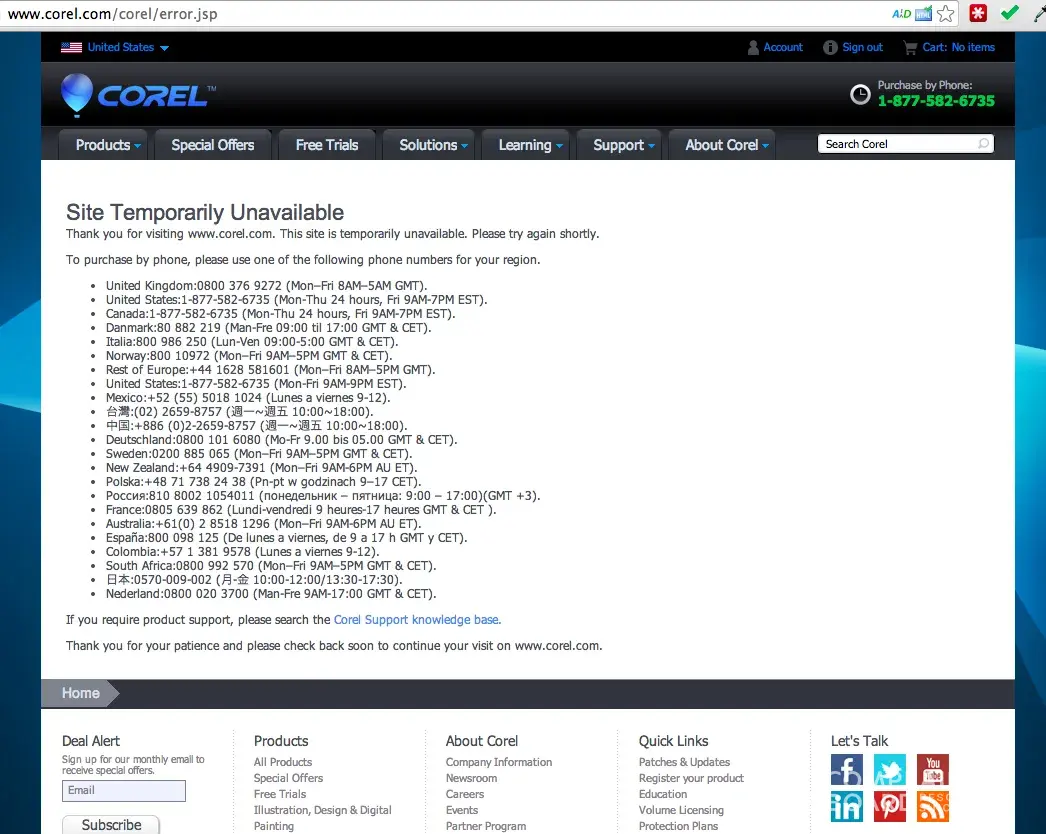The image size is (1046, 834).
Task: Click the United Kingdom phone number row
Action: click(x=266, y=286)
